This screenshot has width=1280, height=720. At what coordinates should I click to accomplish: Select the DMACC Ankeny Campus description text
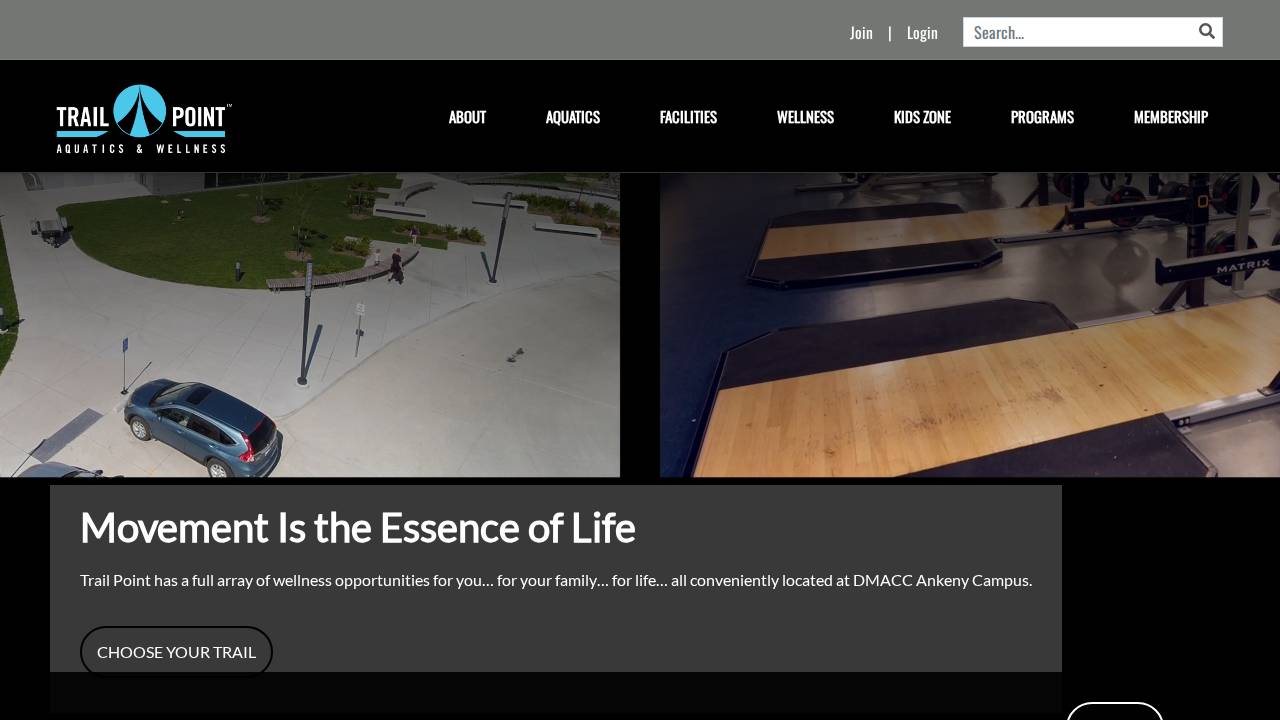(x=556, y=579)
